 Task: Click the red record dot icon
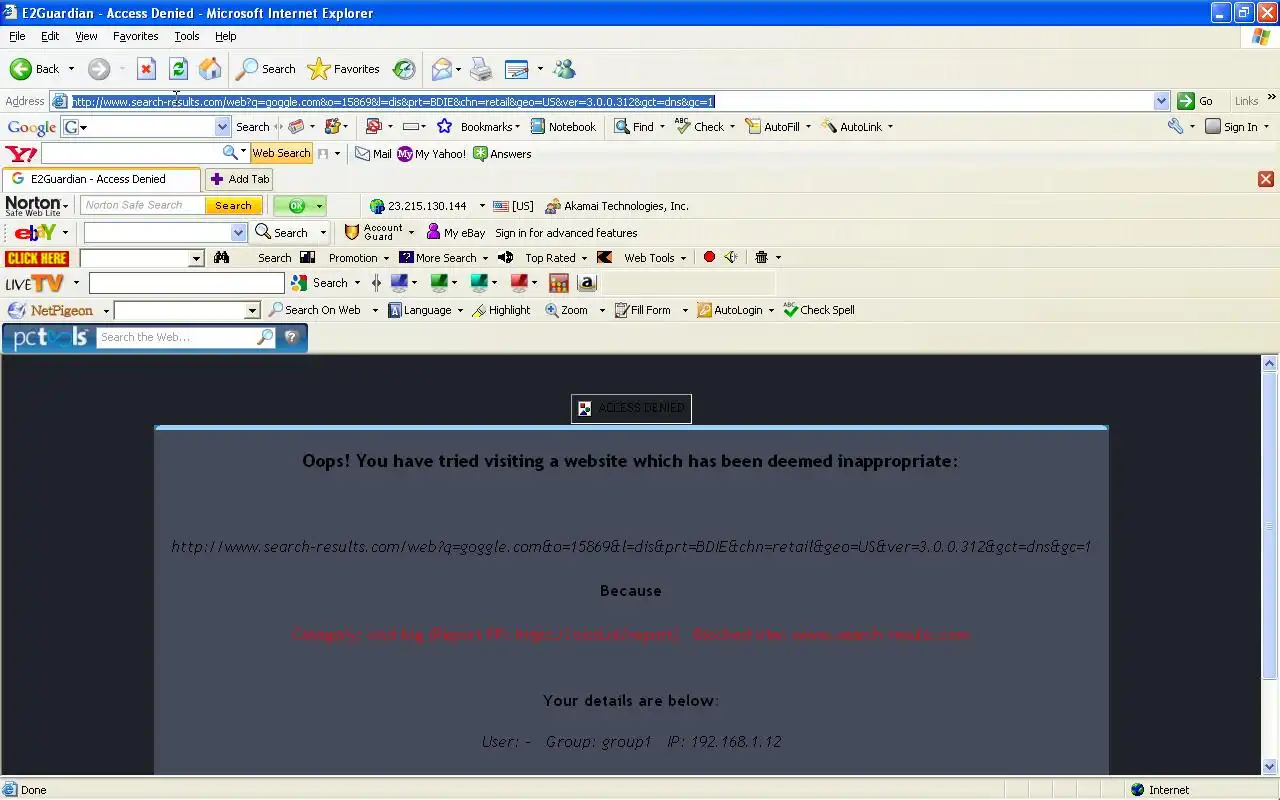coord(709,258)
